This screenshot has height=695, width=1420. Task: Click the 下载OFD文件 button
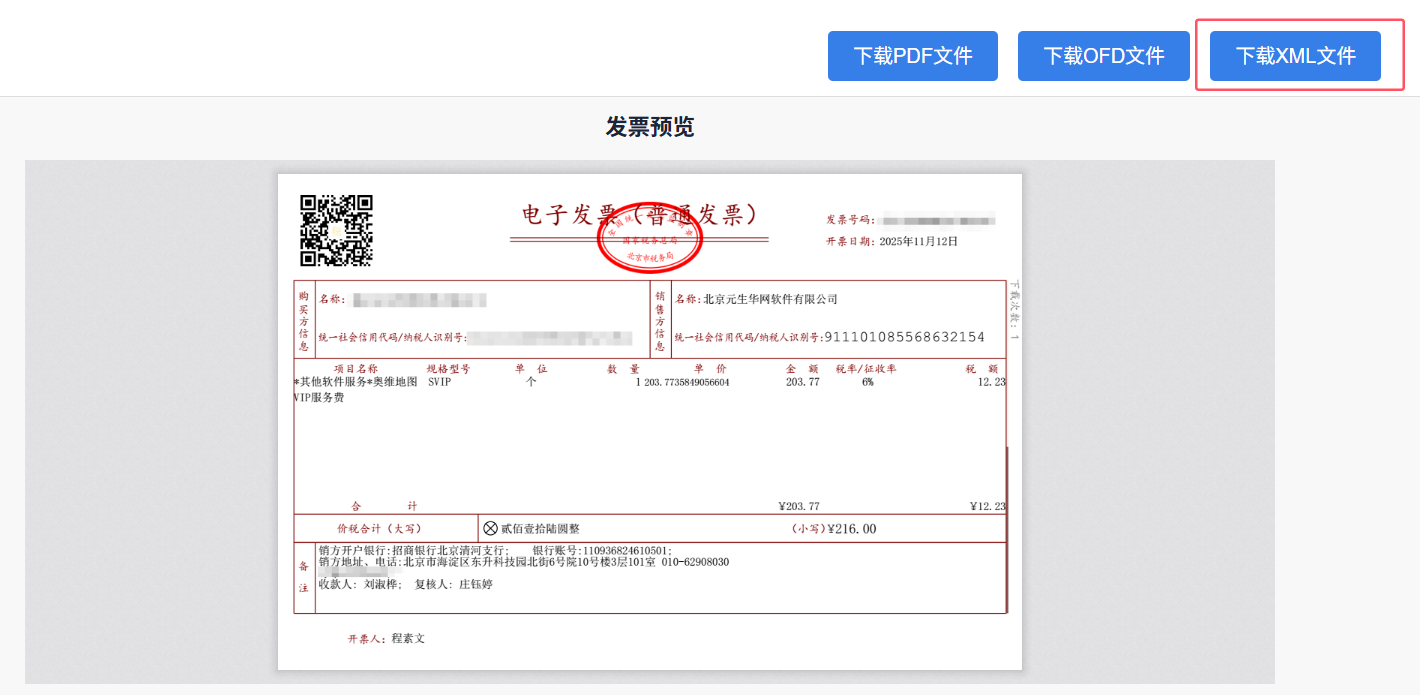[x=1103, y=56]
